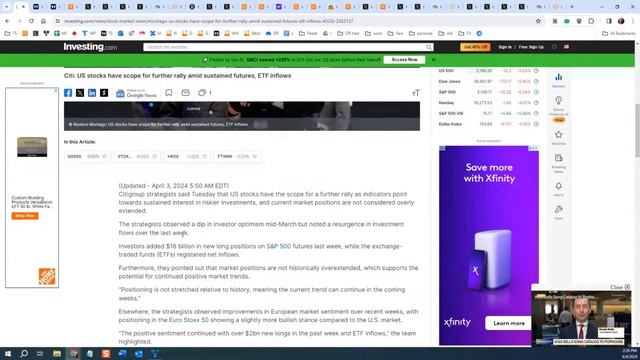
Task: Open the work bookmark folder
Action: tap(373, 33)
